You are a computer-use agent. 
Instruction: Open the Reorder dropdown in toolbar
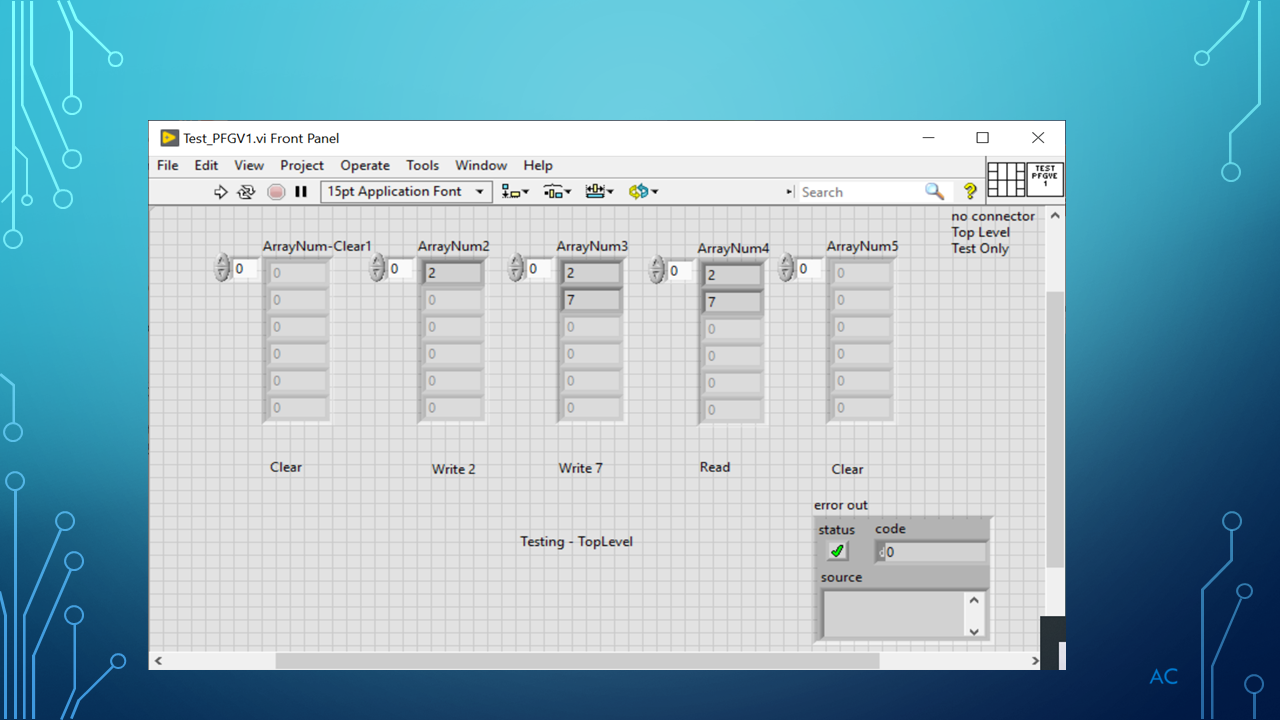(643, 192)
